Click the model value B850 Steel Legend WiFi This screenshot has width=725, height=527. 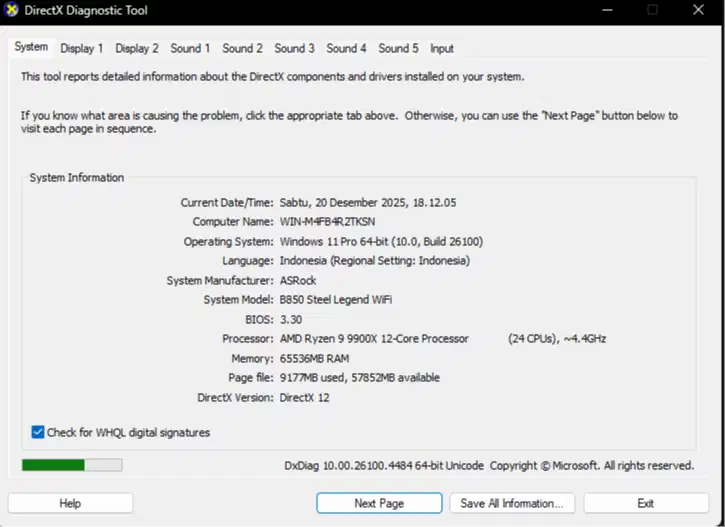[x=336, y=300]
